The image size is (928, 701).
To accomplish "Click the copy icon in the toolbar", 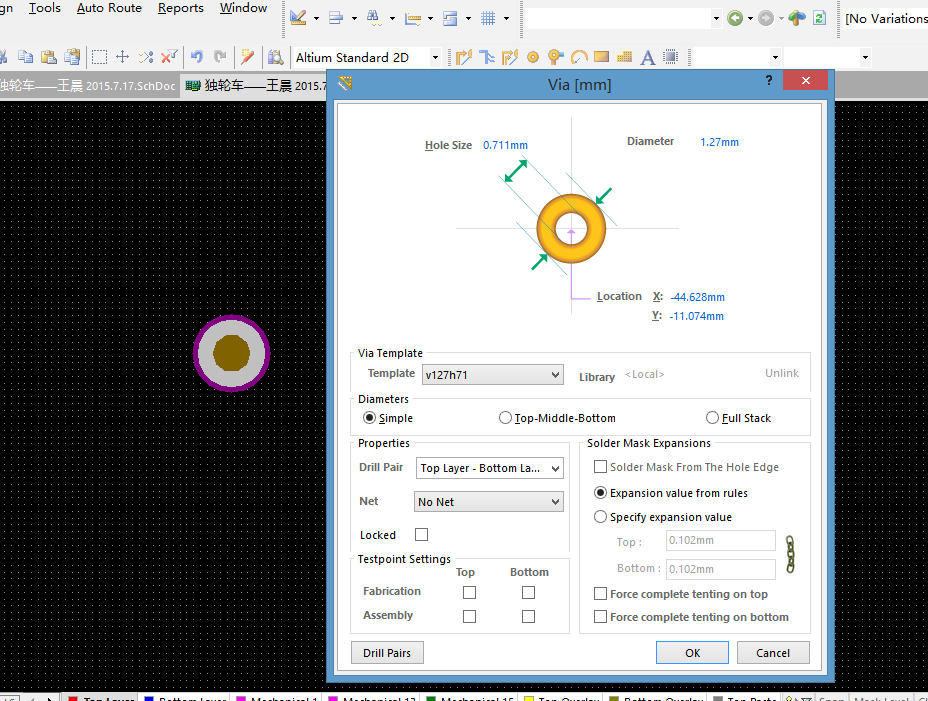I will (x=25, y=57).
